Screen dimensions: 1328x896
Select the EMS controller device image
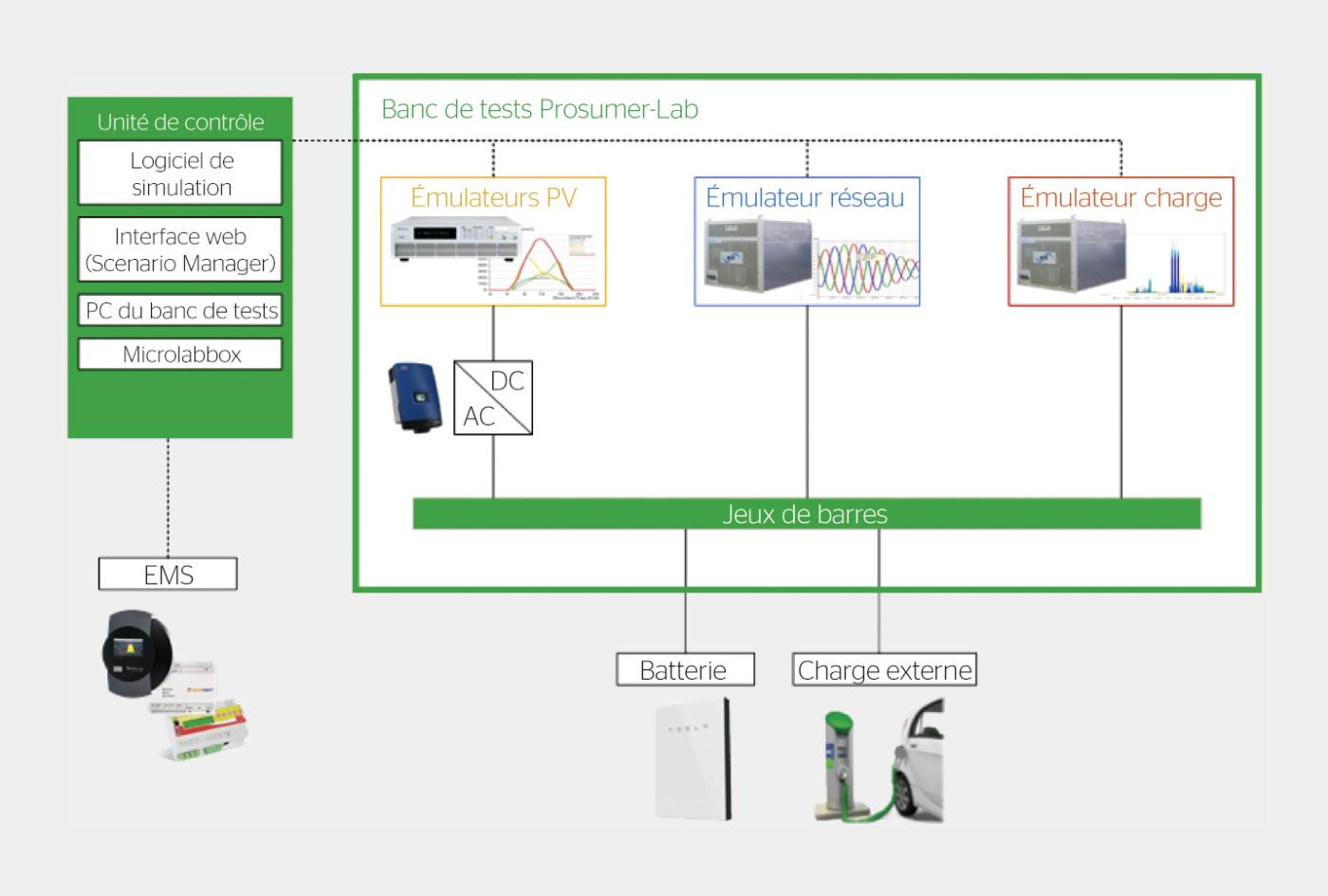pos(172,685)
